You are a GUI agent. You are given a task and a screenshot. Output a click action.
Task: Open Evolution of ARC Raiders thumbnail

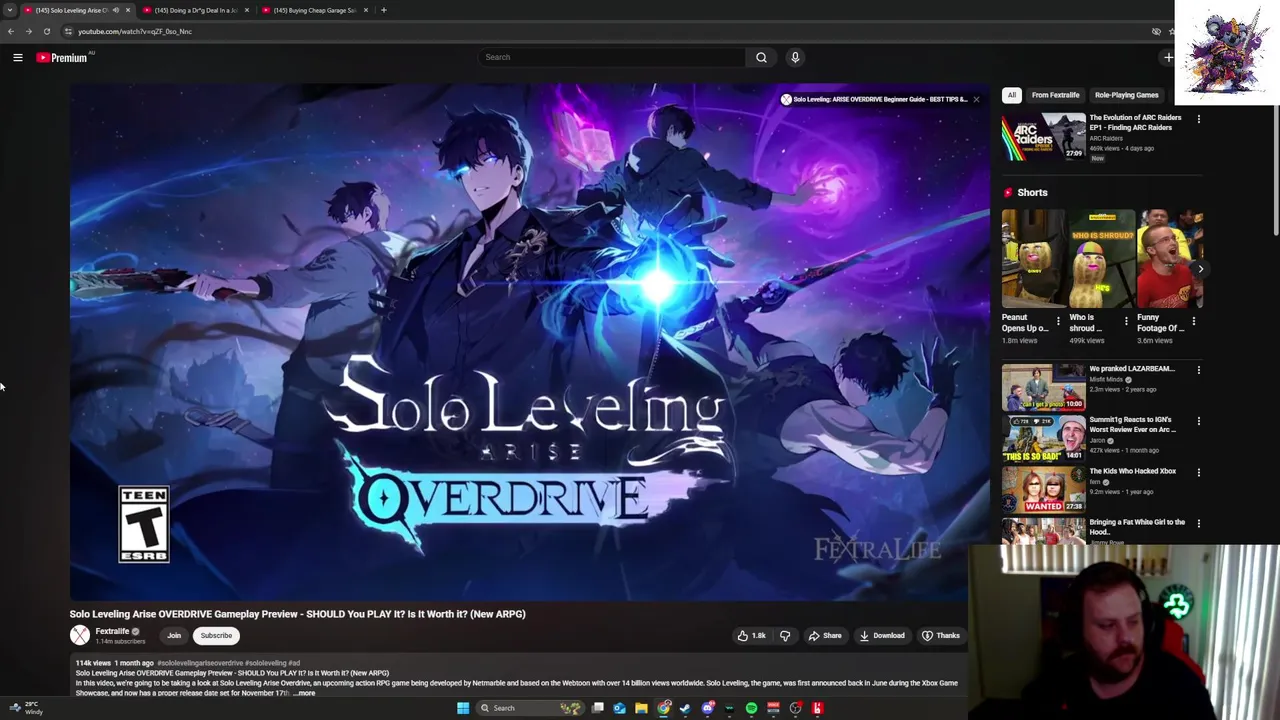tap(1043, 136)
